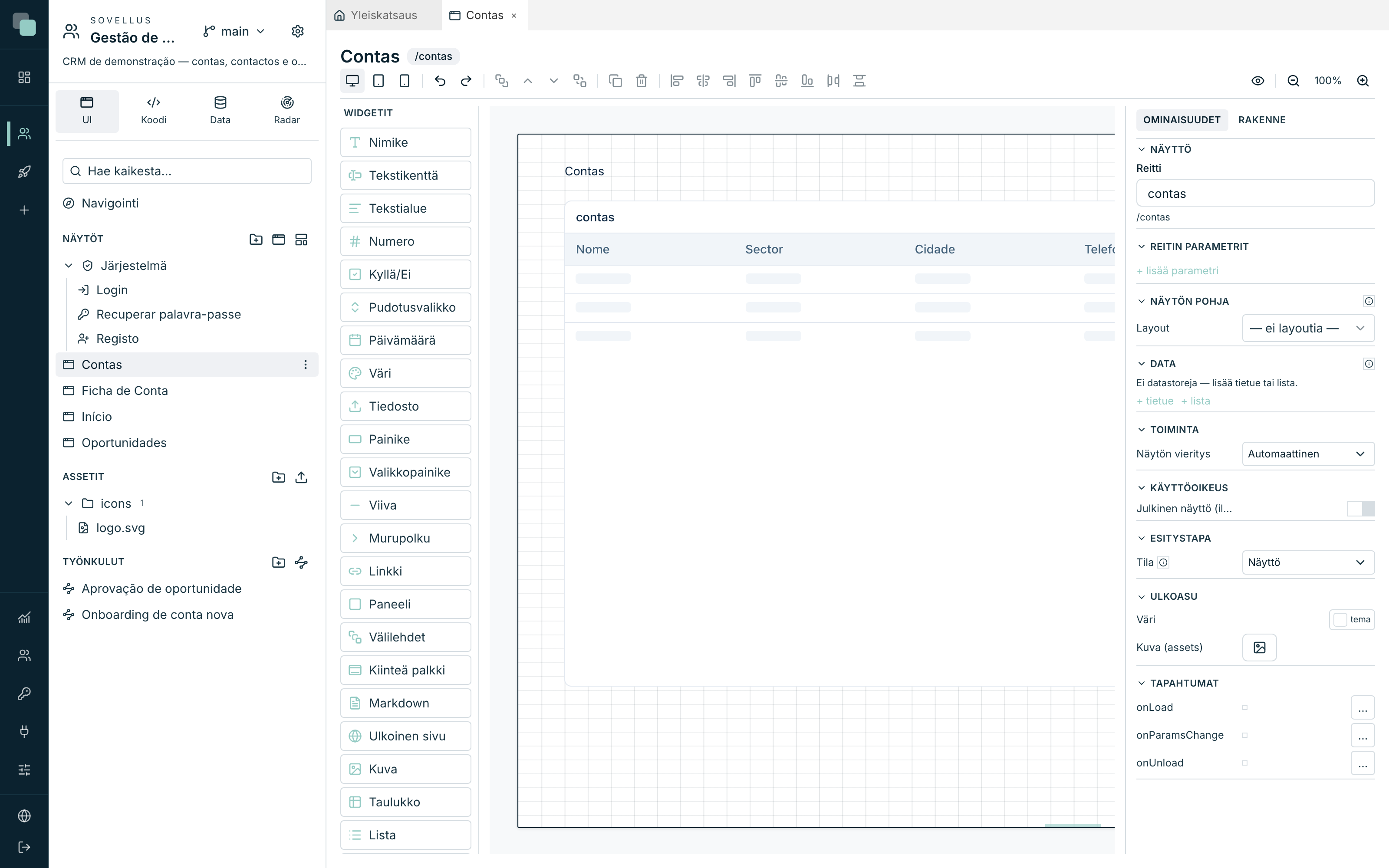
Task: Open the Data tab
Action: tap(220, 111)
